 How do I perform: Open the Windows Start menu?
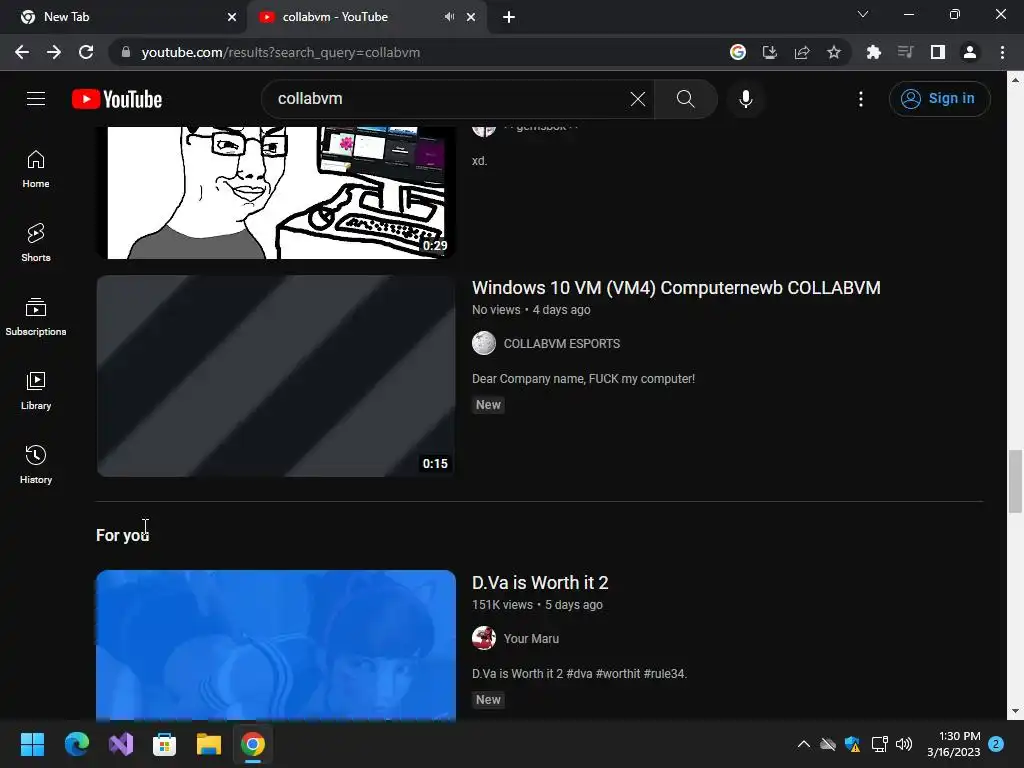pos(32,744)
